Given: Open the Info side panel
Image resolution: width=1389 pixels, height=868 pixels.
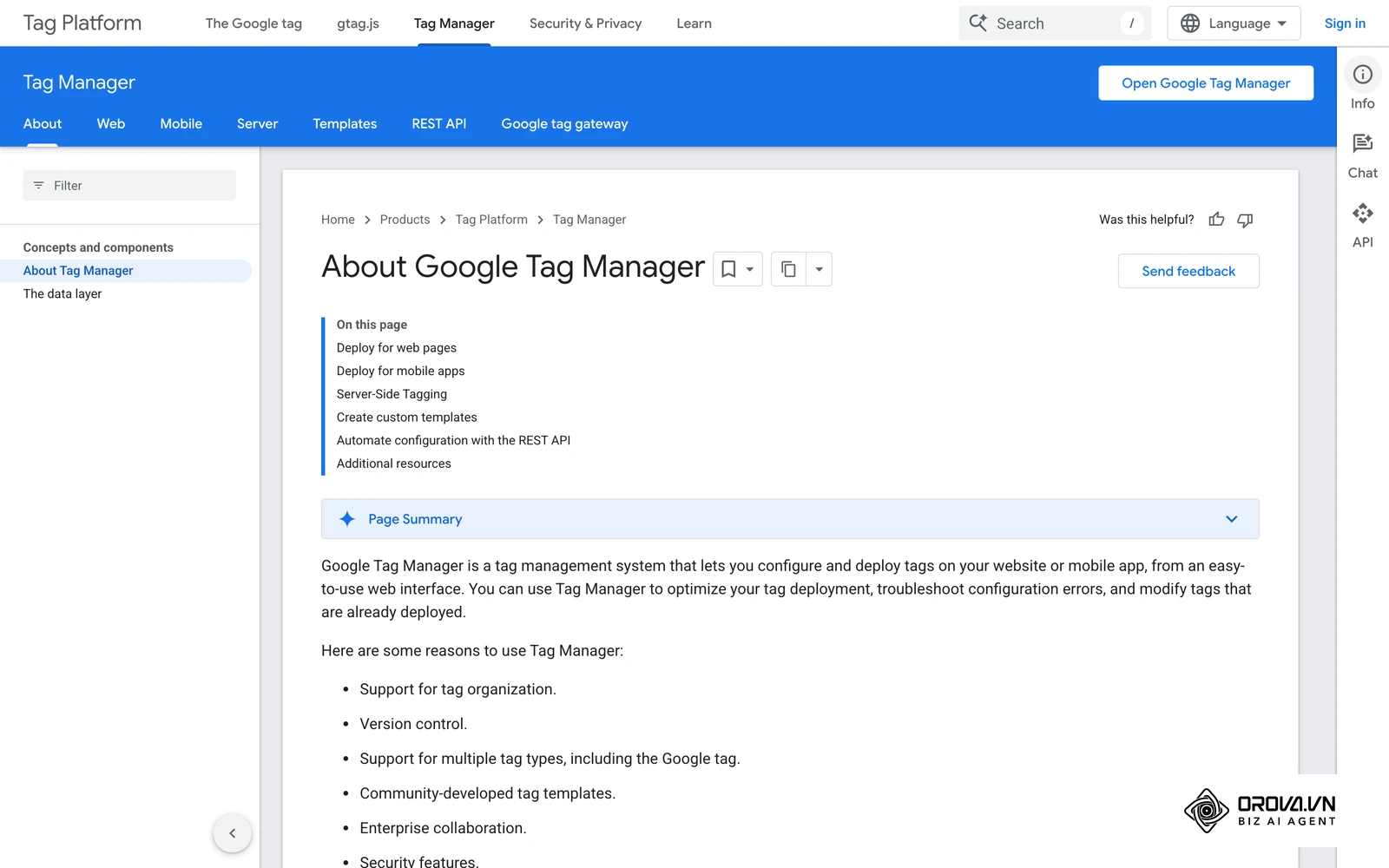Looking at the screenshot, I should [1363, 85].
